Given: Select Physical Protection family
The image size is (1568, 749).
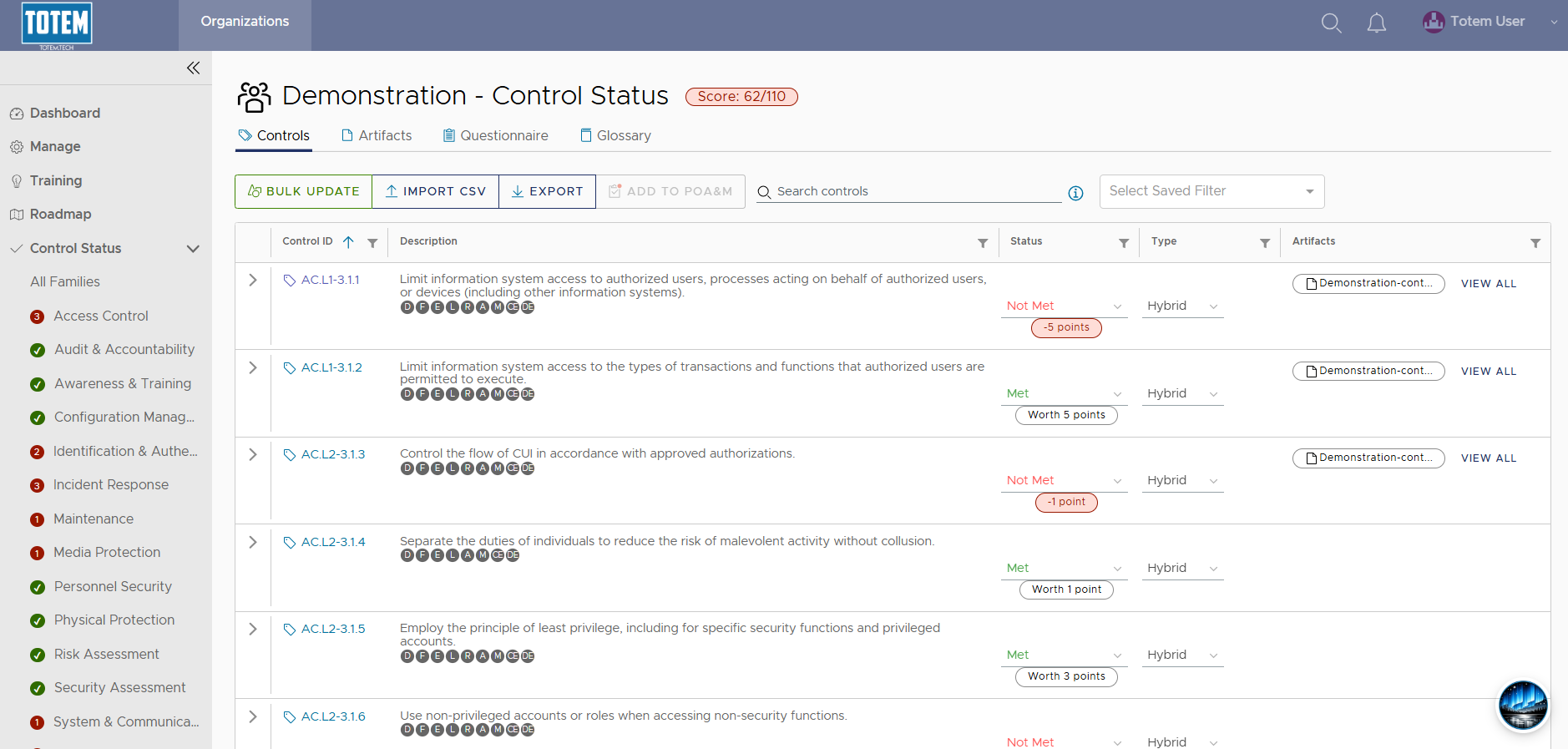Looking at the screenshot, I should tap(114, 620).
